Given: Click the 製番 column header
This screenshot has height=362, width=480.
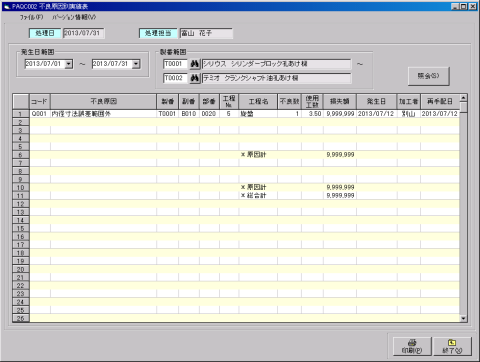Looking at the screenshot, I should click(167, 101).
